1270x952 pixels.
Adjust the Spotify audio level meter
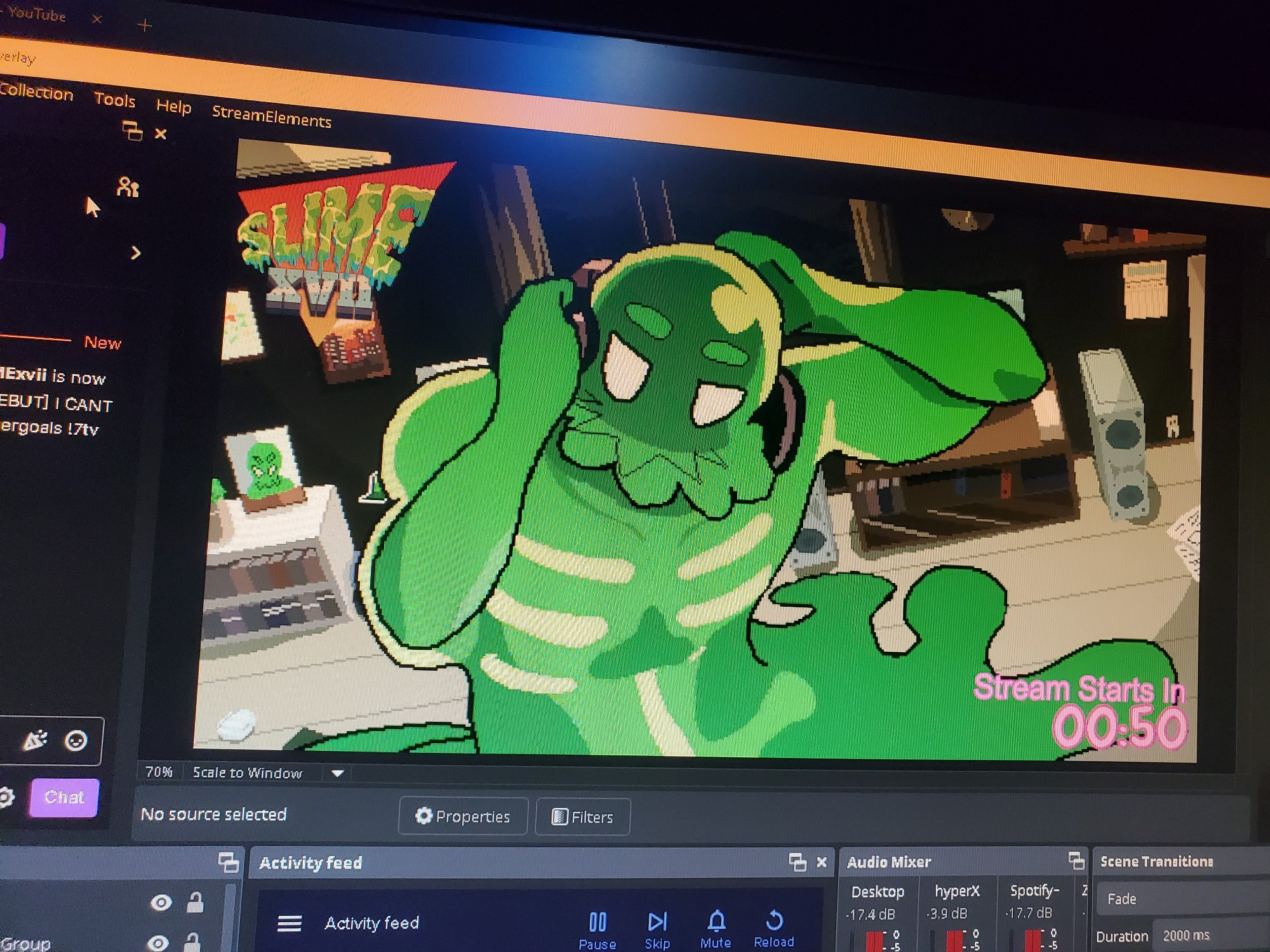click(x=1034, y=941)
